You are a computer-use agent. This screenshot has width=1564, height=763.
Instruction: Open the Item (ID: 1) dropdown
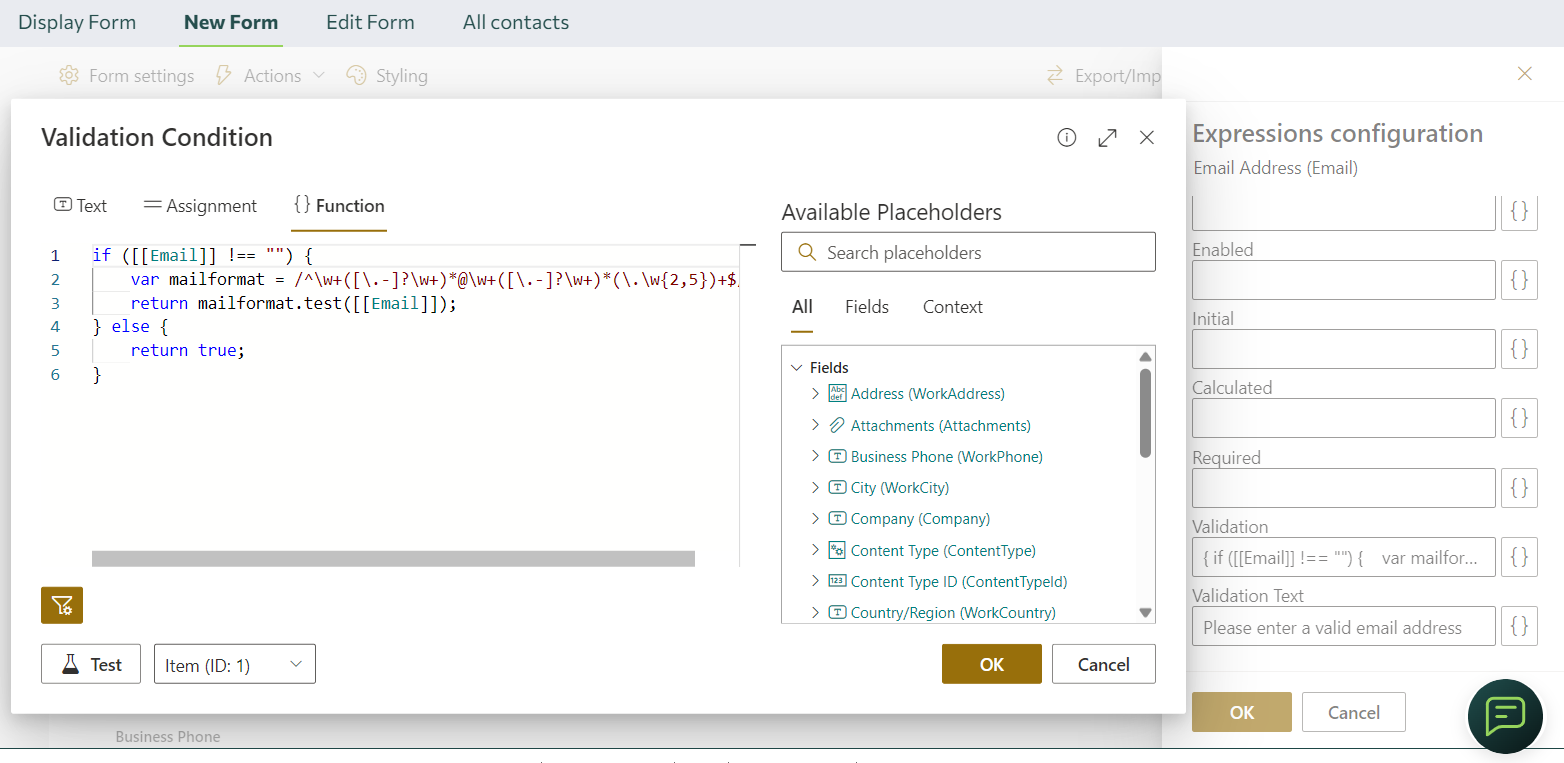pyautogui.click(x=235, y=665)
